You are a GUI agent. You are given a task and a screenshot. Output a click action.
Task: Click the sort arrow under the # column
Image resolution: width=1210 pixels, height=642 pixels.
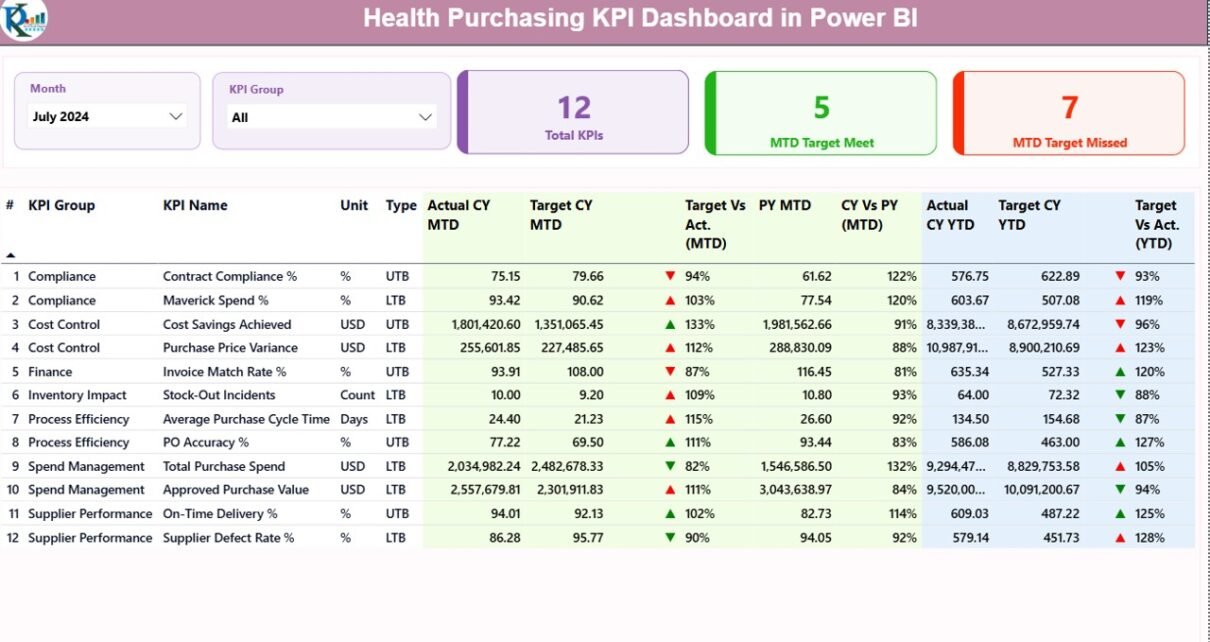coord(11,256)
